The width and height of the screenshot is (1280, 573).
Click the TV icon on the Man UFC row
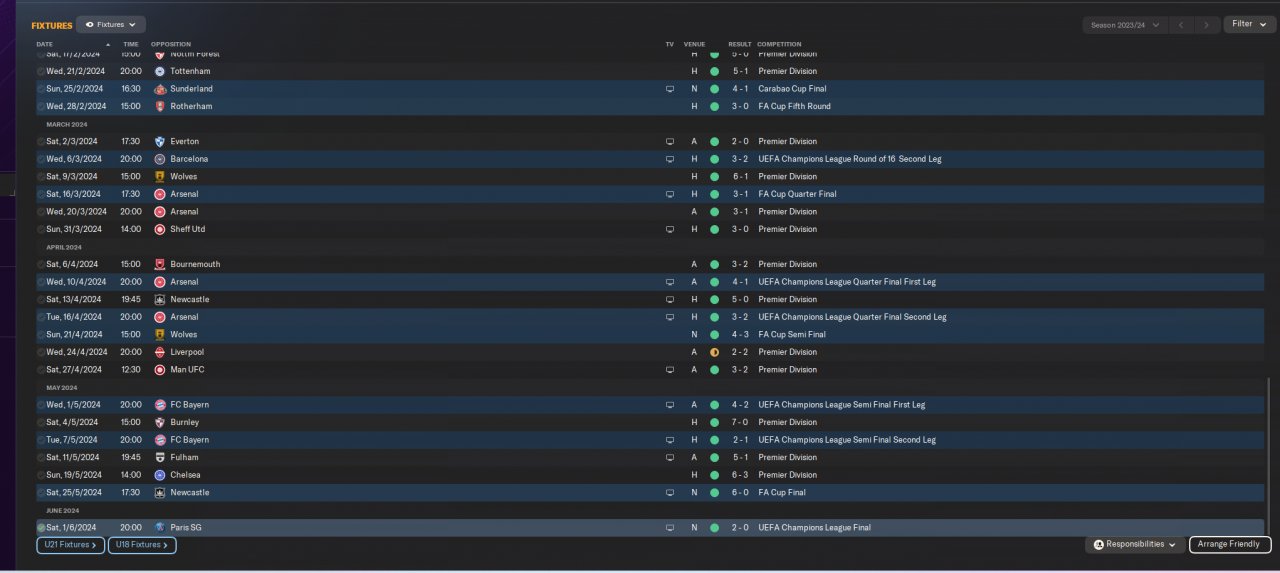coord(670,369)
